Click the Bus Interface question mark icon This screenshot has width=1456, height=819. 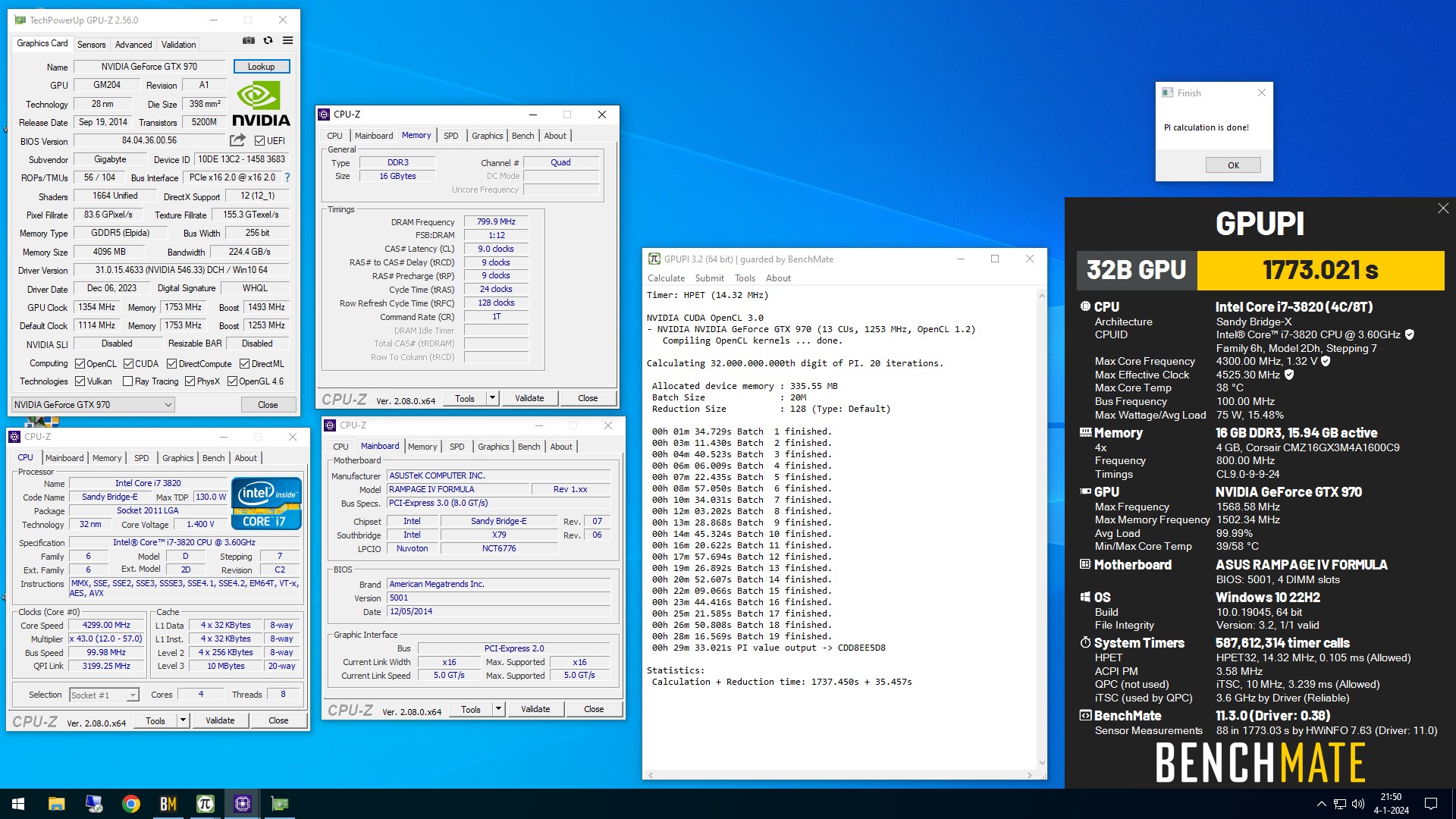(287, 177)
